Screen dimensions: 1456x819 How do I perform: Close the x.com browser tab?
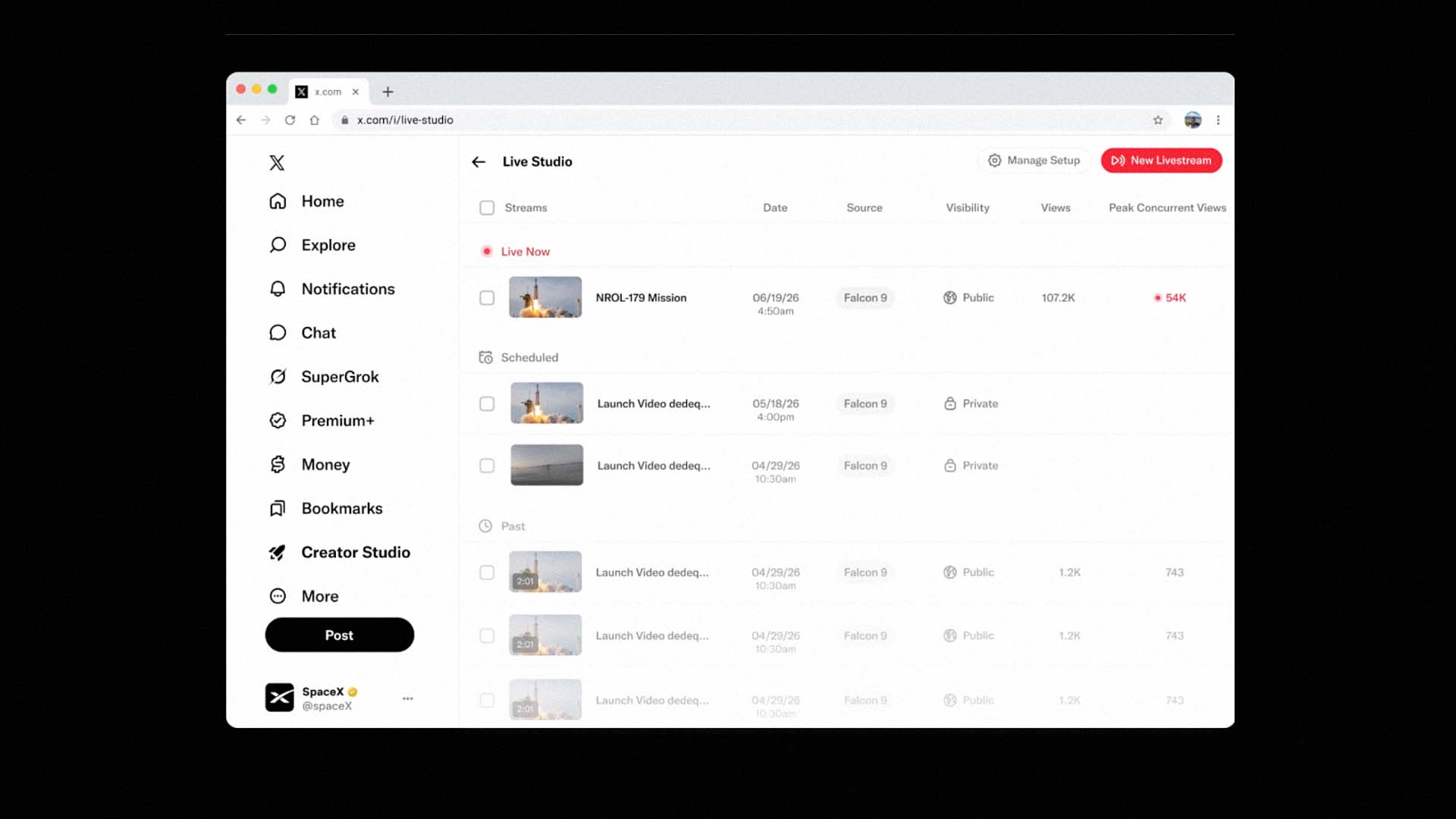point(355,92)
